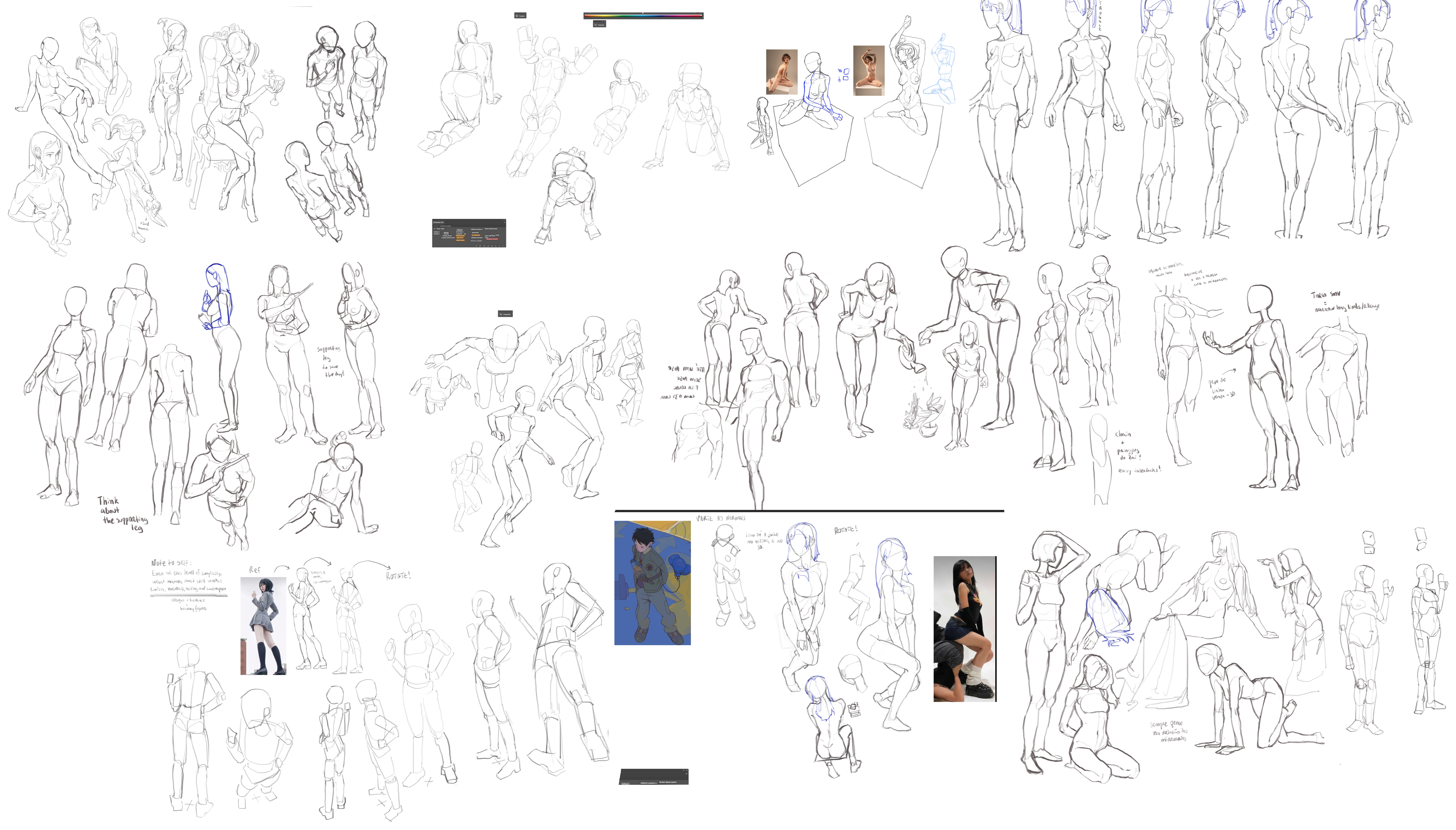Select the Brusherator Plus panel tab
Viewport: 1456px width, 830px height.
click(x=439, y=222)
